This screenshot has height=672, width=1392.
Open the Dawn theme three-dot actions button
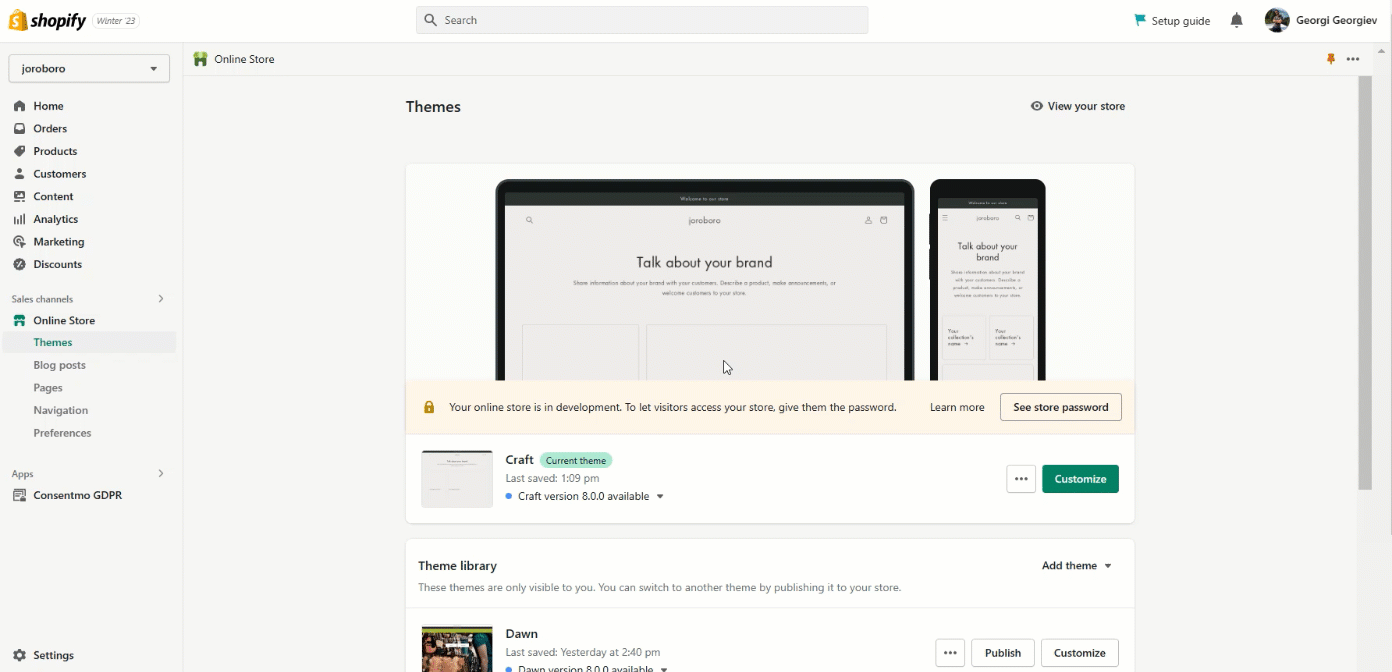point(950,653)
